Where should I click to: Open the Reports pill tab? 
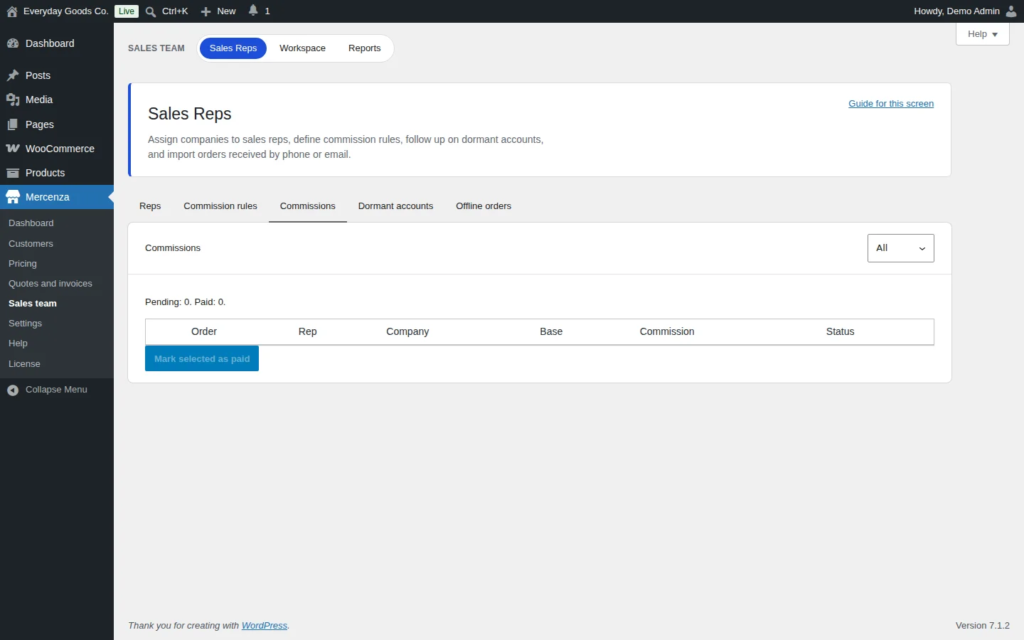point(364,48)
